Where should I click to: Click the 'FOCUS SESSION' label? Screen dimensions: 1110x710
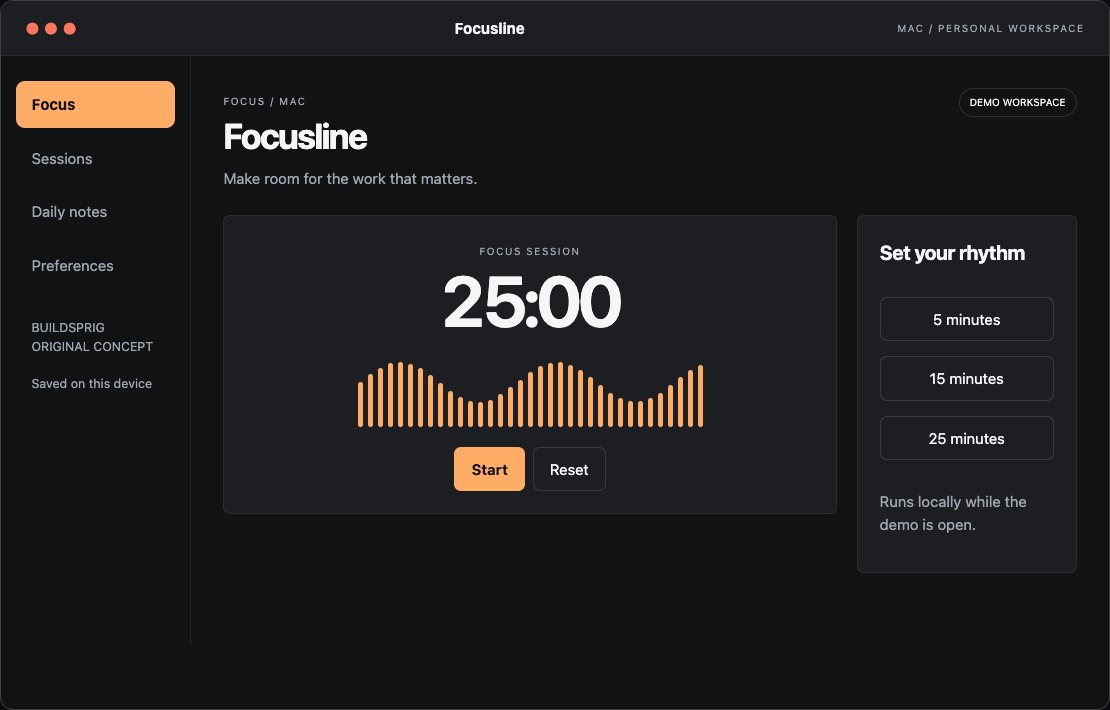[530, 251]
